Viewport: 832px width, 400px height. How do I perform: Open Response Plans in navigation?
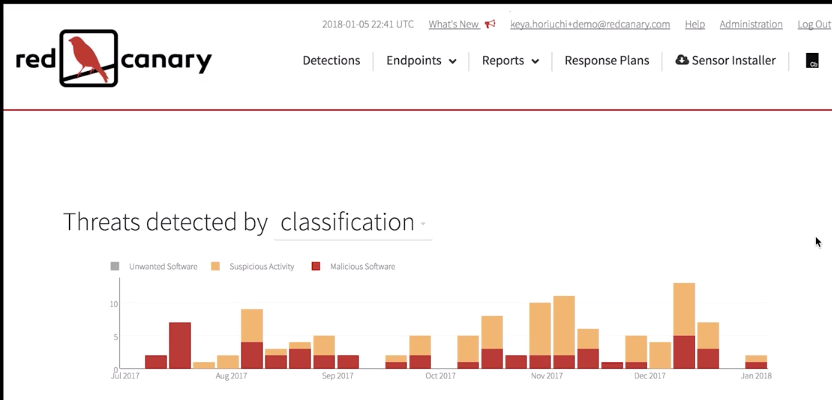click(606, 61)
